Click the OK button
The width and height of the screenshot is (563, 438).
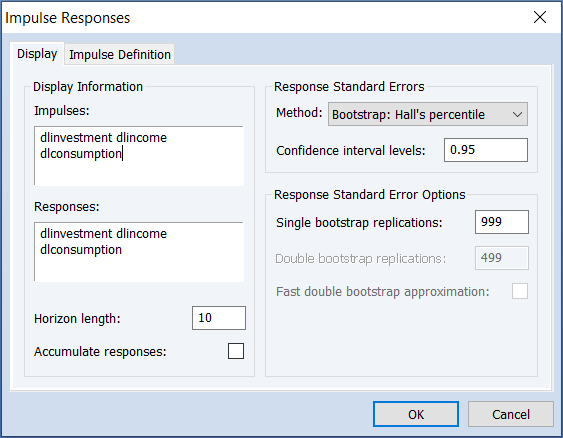pyautogui.click(x=416, y=414)
